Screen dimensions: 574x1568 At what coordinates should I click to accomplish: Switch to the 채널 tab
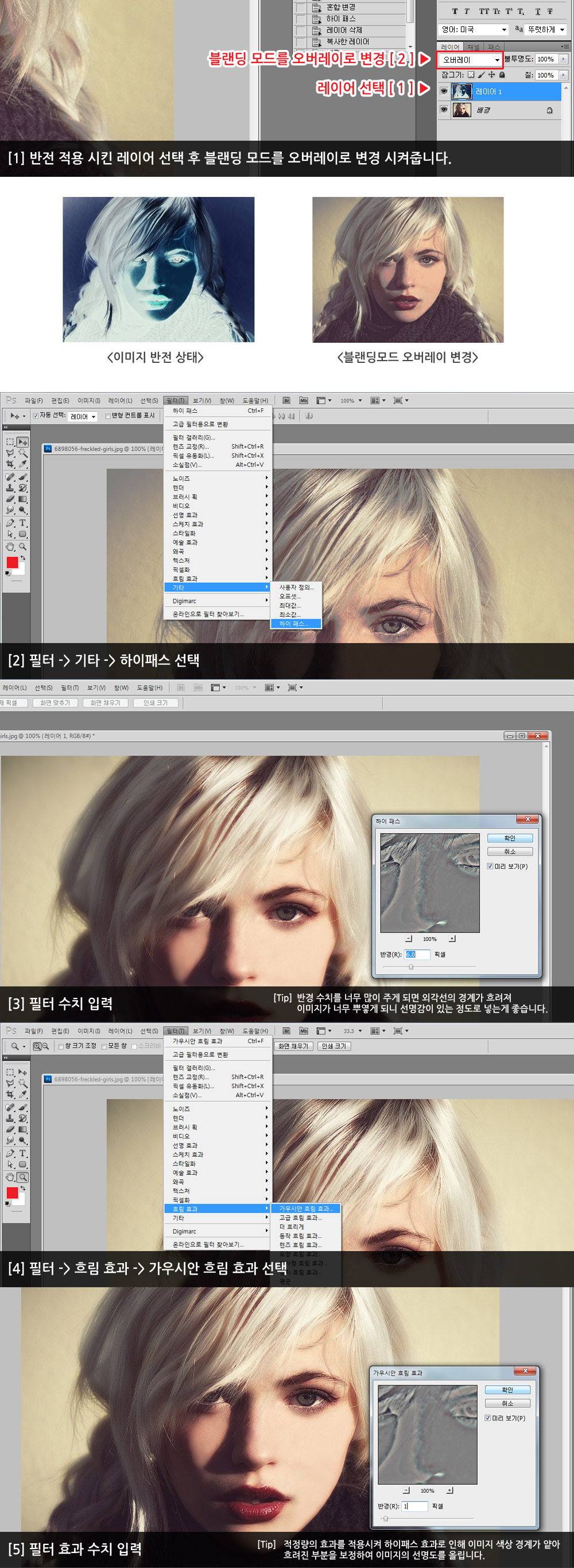tap(473, 47)
